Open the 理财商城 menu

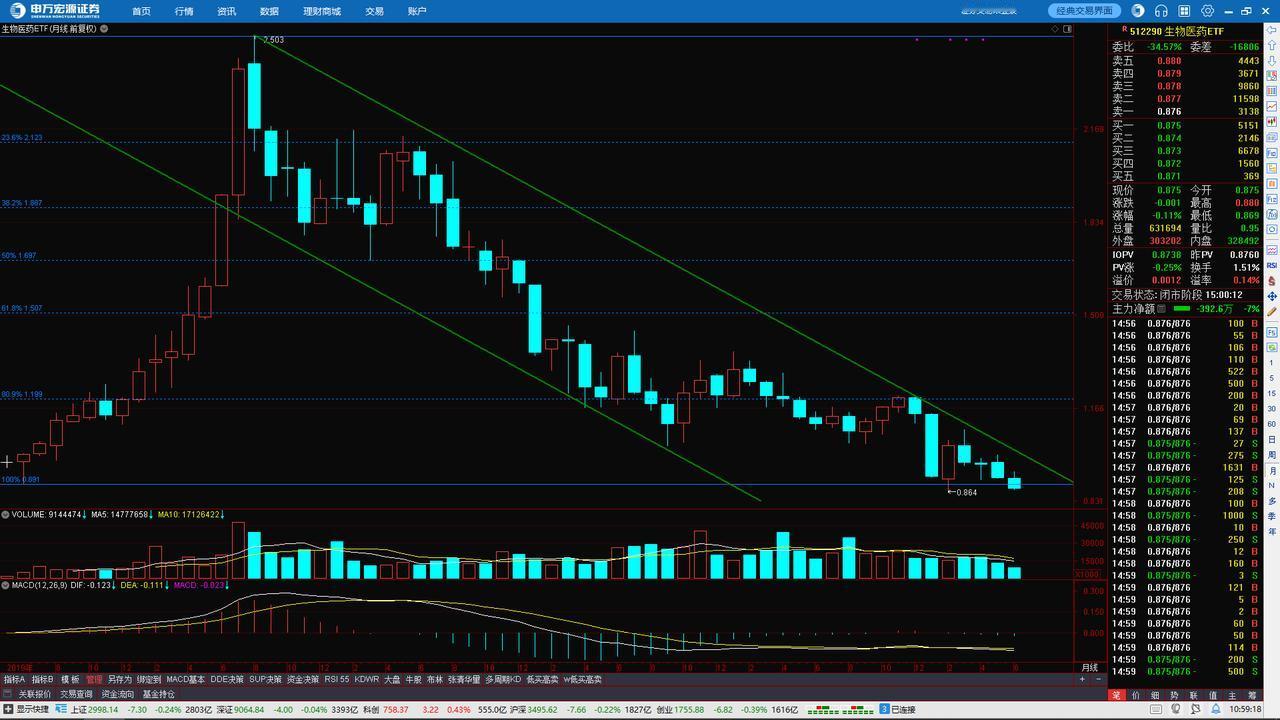321,11
